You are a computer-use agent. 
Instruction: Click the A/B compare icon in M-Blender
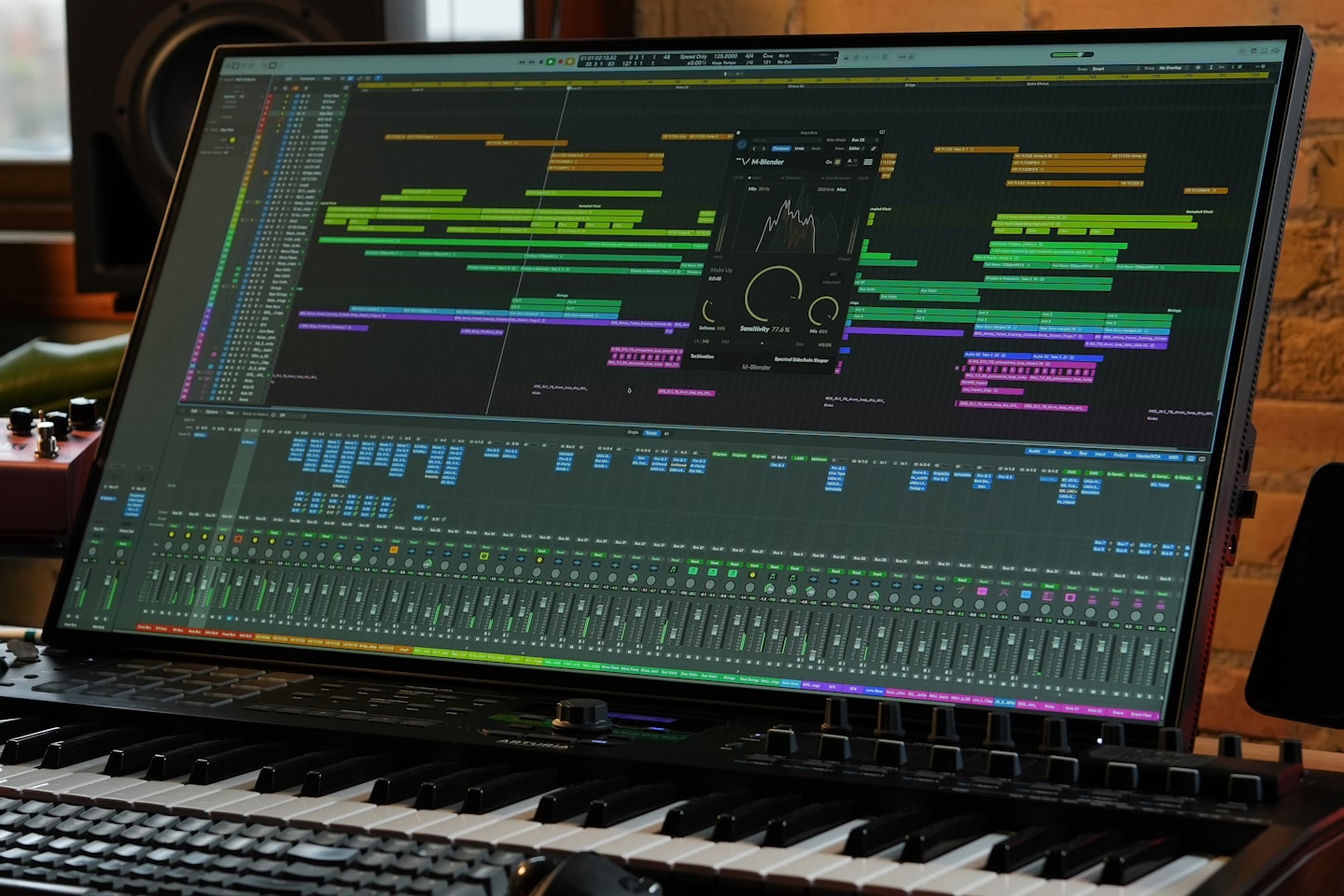851,161
